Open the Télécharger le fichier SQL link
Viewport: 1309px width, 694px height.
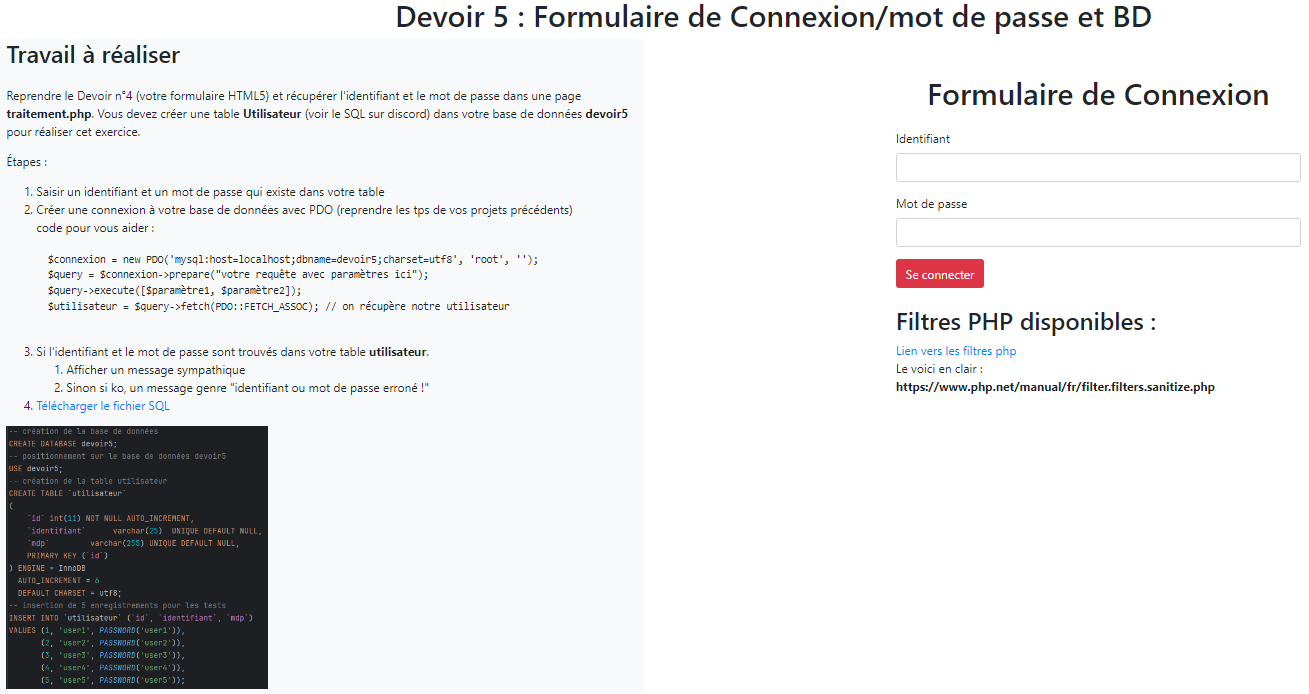[x=103, y=406]
